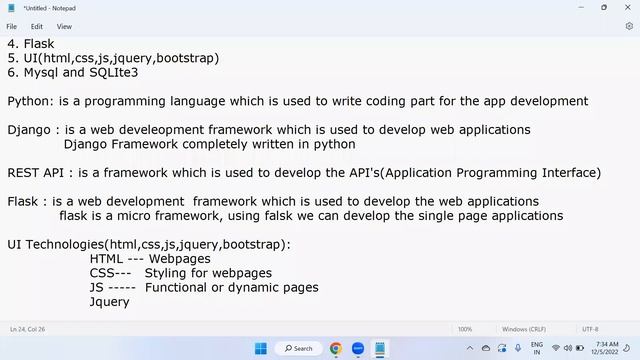Viewport: 640px width, 360px height.
Task: Click the line '4. Flask'
Action: [x=31, y=44]
